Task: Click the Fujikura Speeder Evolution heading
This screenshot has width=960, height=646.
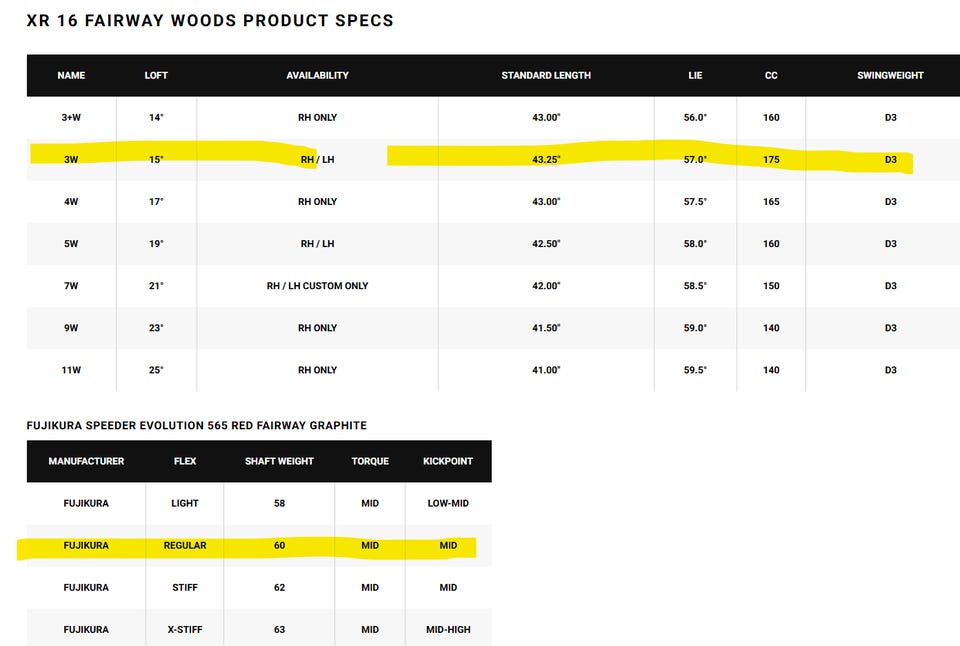Action: pyautogui.click(x=197, y=426)
